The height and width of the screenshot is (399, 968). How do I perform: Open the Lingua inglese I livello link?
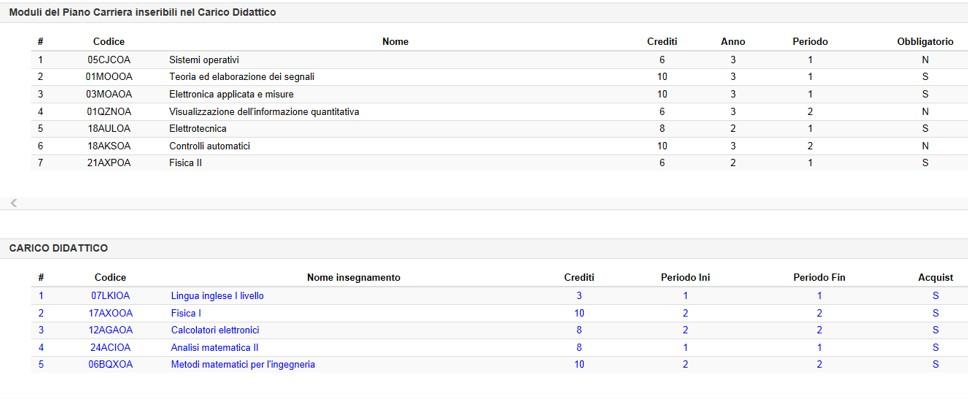coord(217,296)
